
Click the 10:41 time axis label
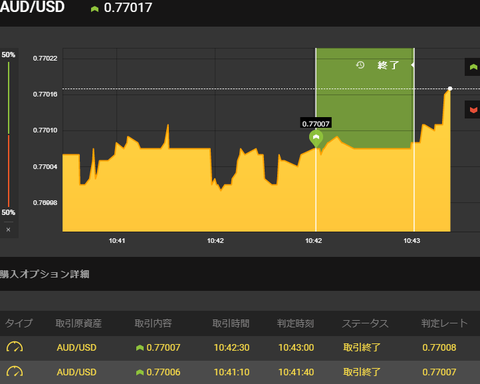tap(117, 241)
